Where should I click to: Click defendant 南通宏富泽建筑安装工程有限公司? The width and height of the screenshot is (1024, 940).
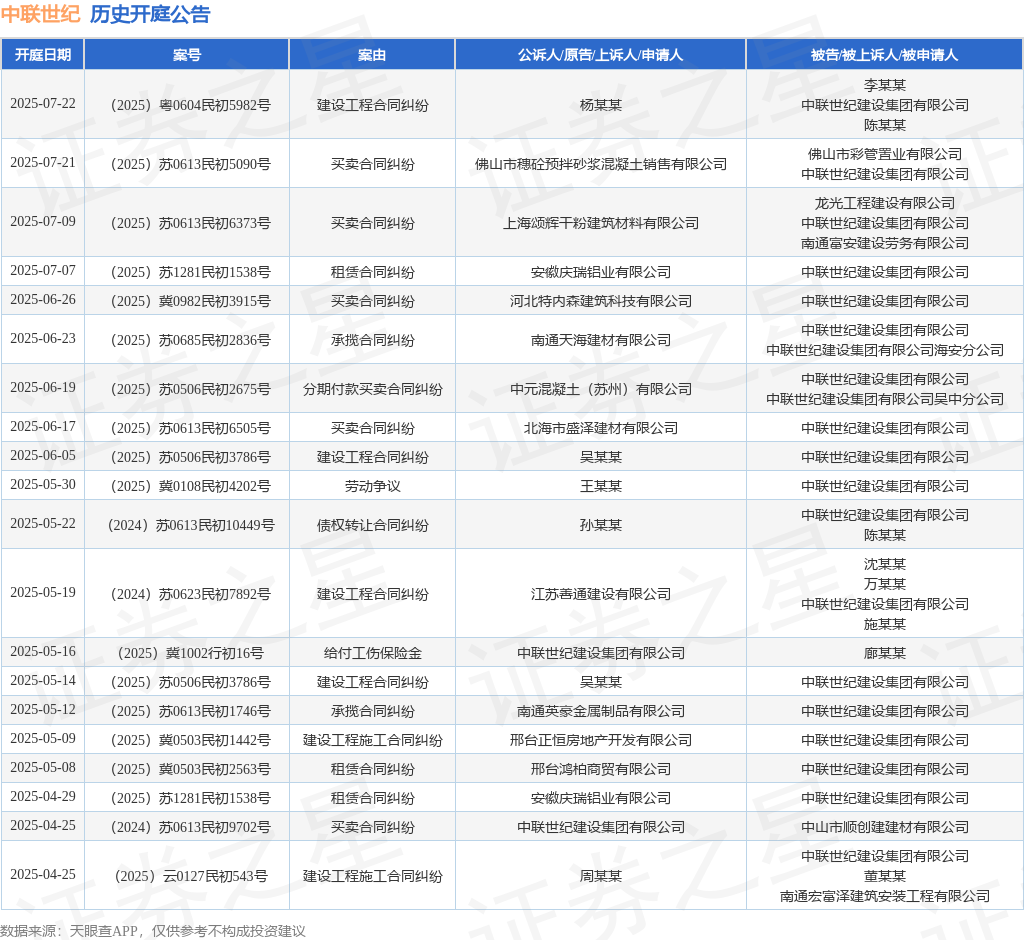pyautogui.click(x=885, y=896)
